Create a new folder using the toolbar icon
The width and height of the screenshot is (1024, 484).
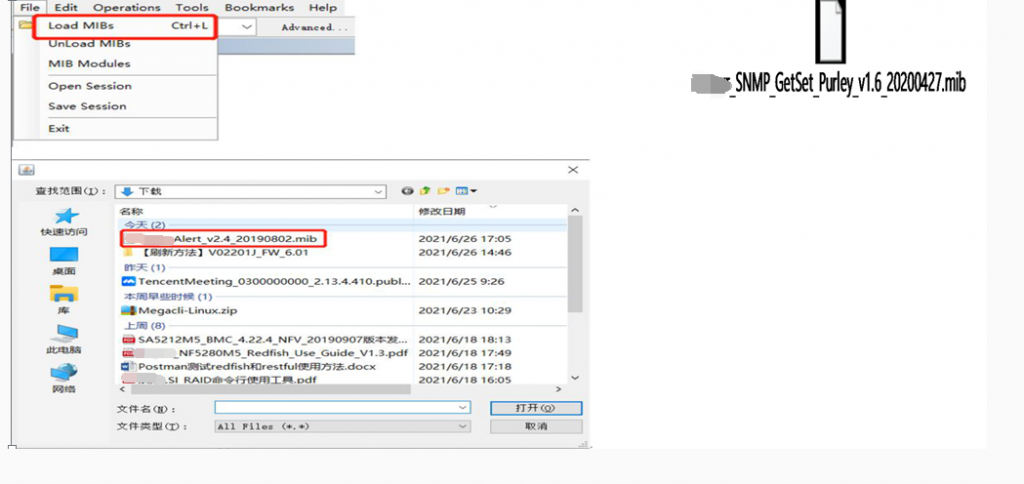click(442, 191)
